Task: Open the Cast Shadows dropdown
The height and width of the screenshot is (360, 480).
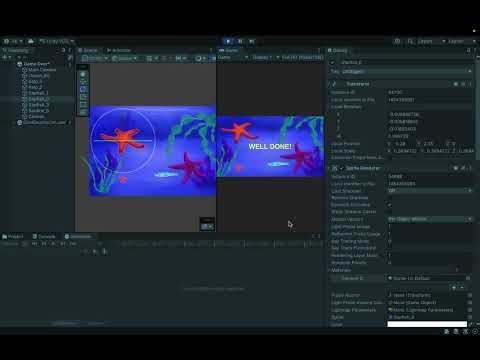Action: tap(430, 190)
